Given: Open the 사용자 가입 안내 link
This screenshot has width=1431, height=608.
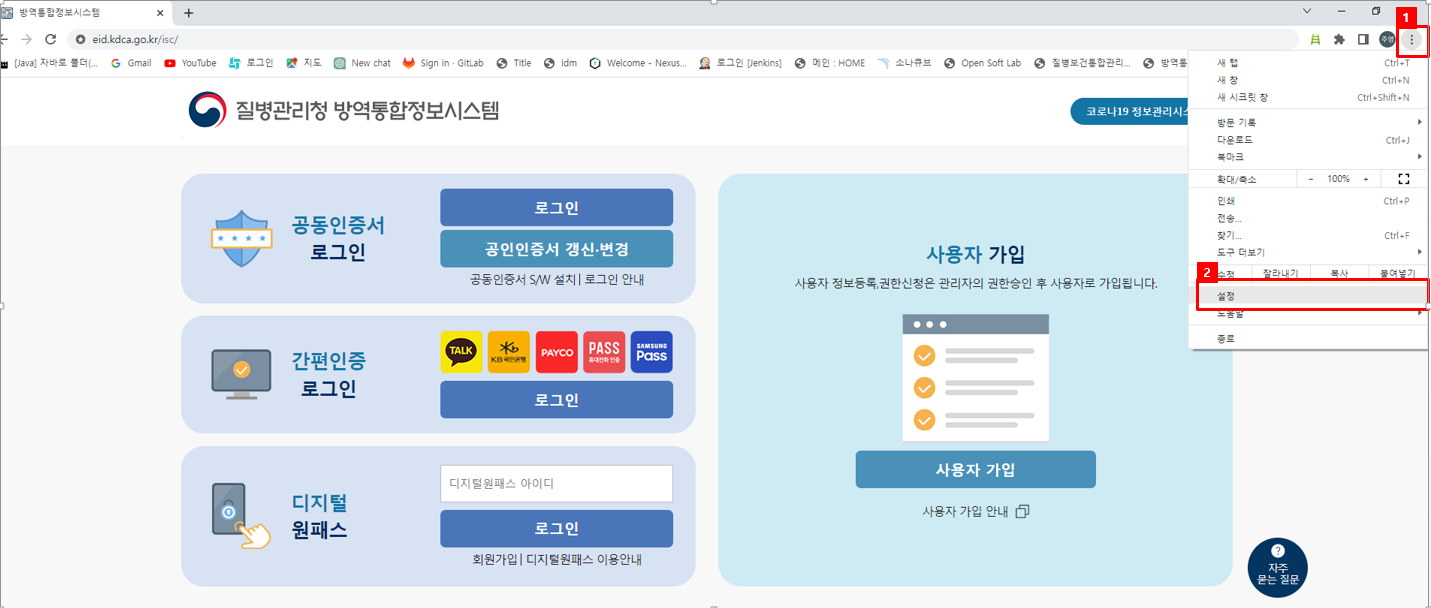Looking at the screenshot, I should (975, 511).
